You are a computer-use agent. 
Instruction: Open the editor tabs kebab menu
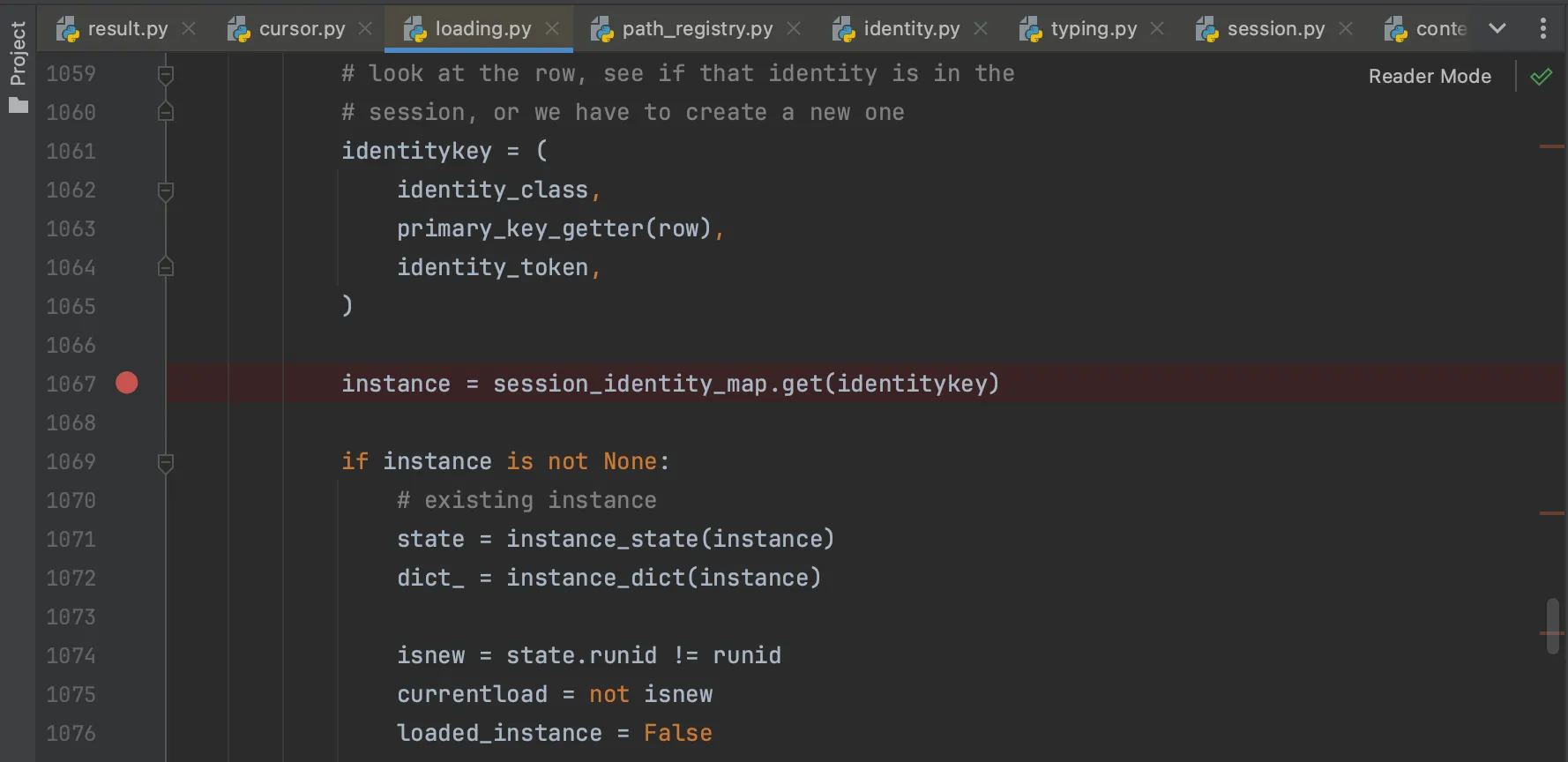1543,28
